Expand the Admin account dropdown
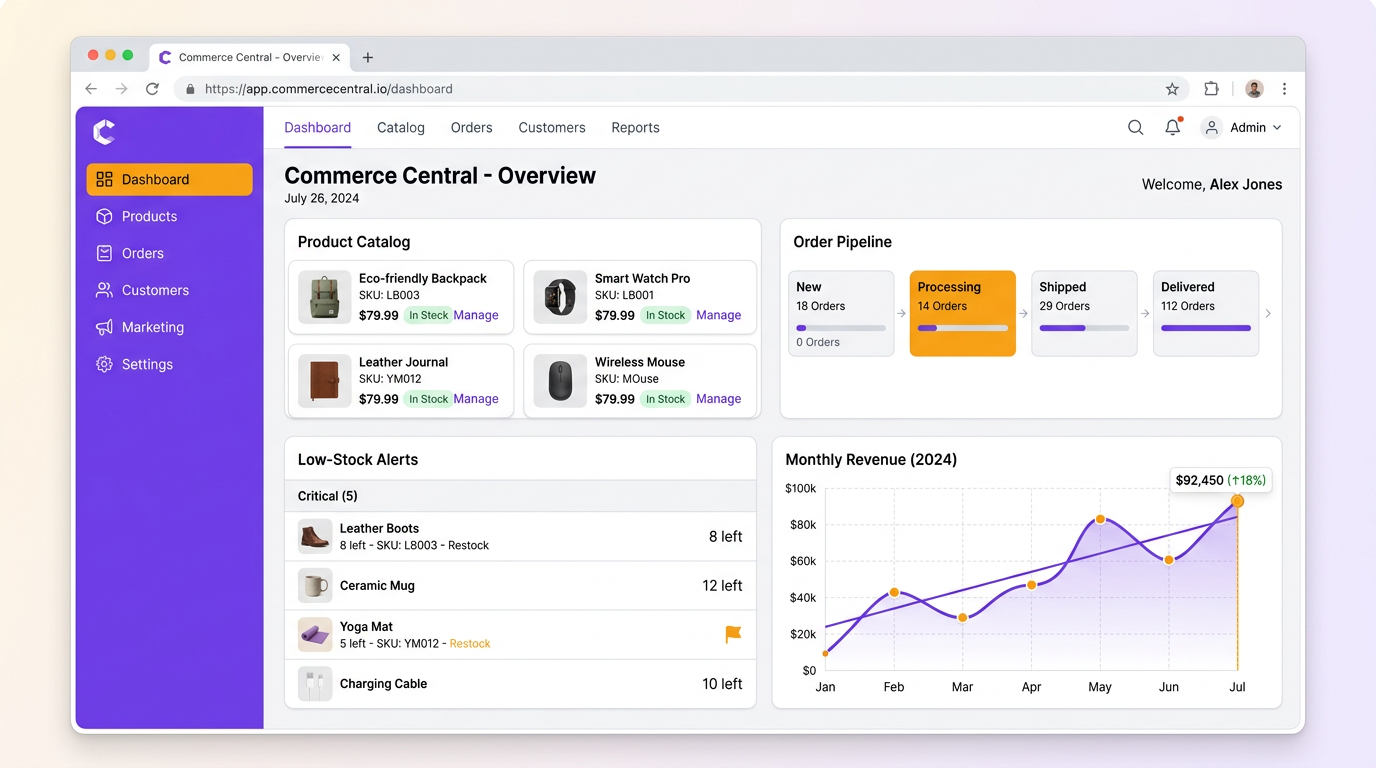This screenshot has height=768, width=1376. [x=1242, y=128]
